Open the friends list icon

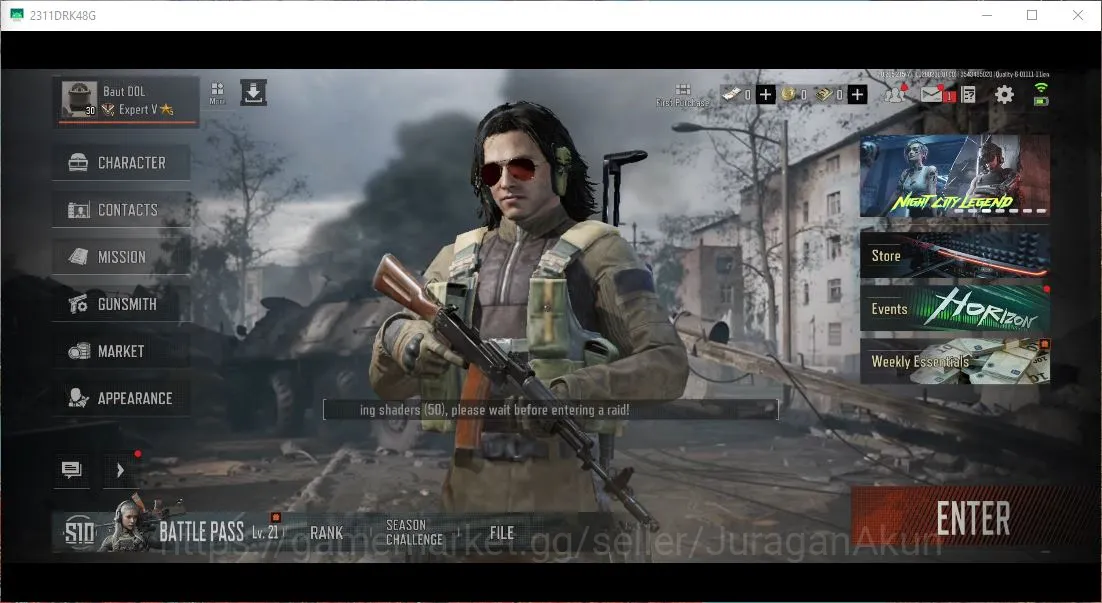pyautogui.click(x=895, y=94)
